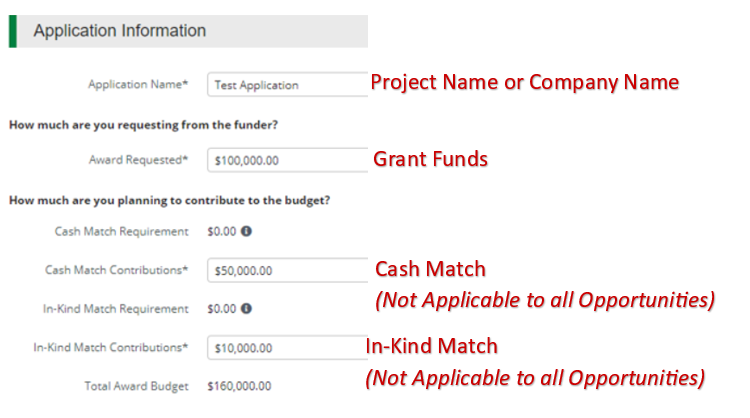
Task: Click the Total Award Budget label
Action: coord(136,385)
